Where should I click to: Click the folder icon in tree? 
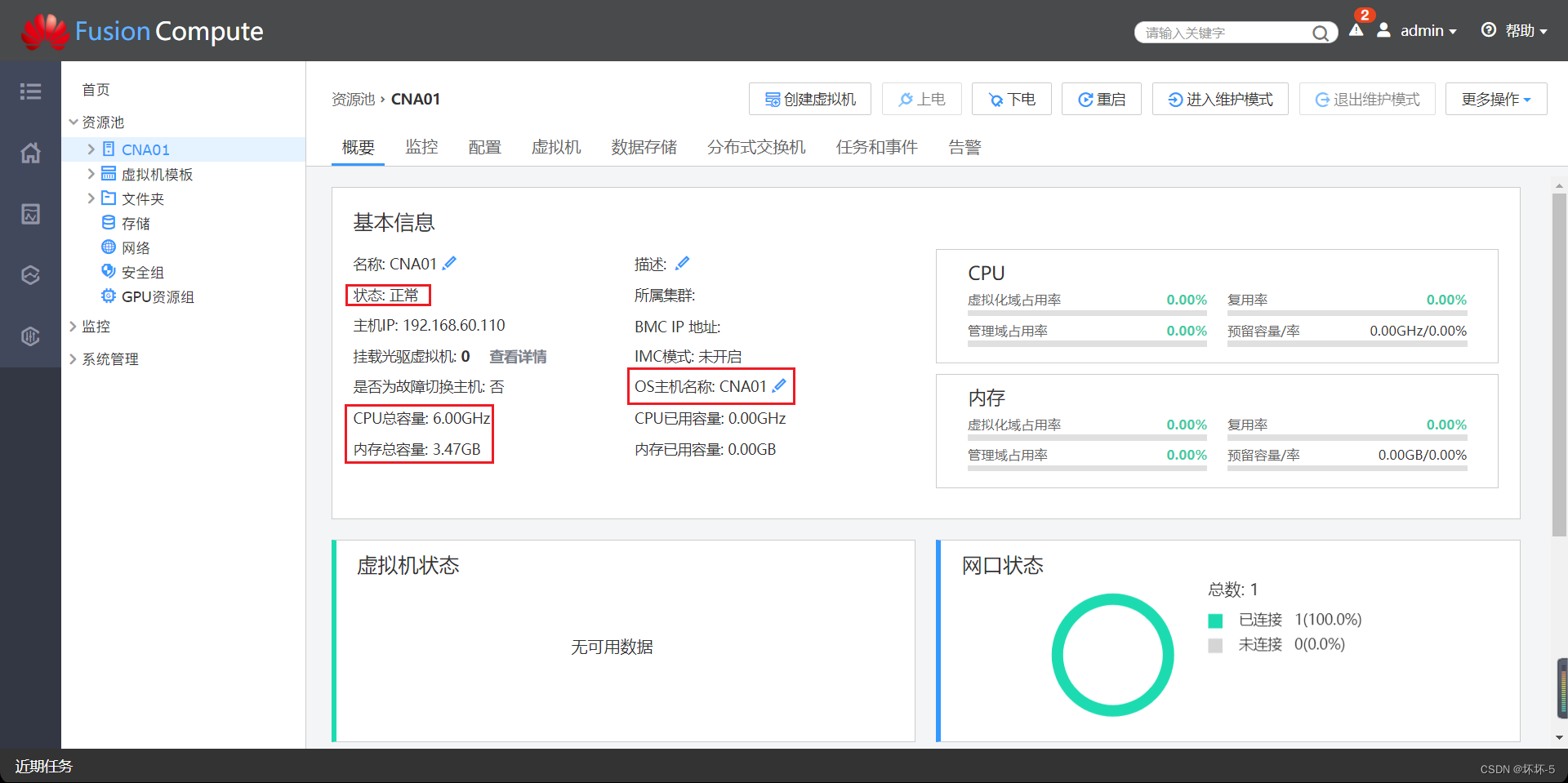[x=109, y=198]
